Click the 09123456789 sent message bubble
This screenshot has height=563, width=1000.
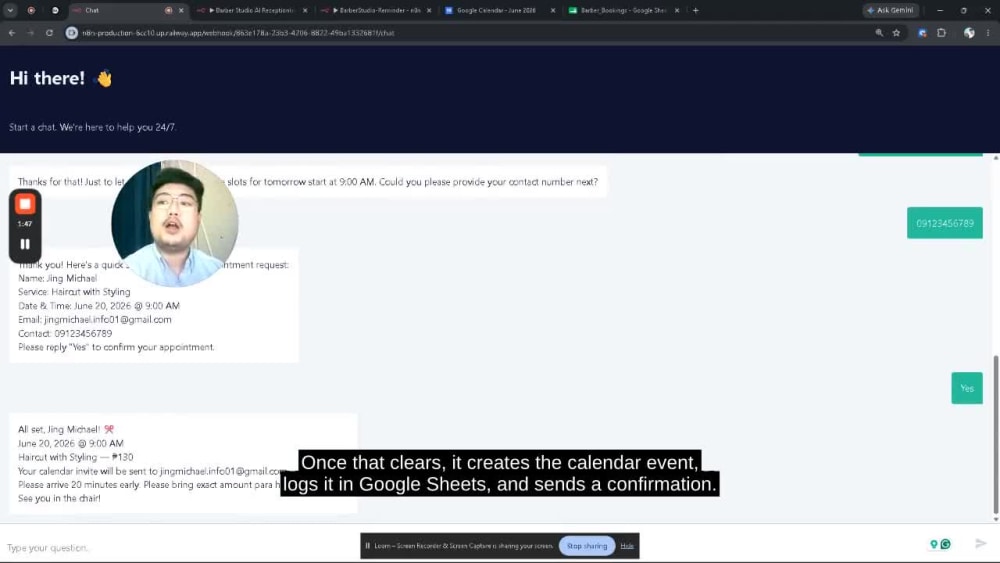(945, 223)
